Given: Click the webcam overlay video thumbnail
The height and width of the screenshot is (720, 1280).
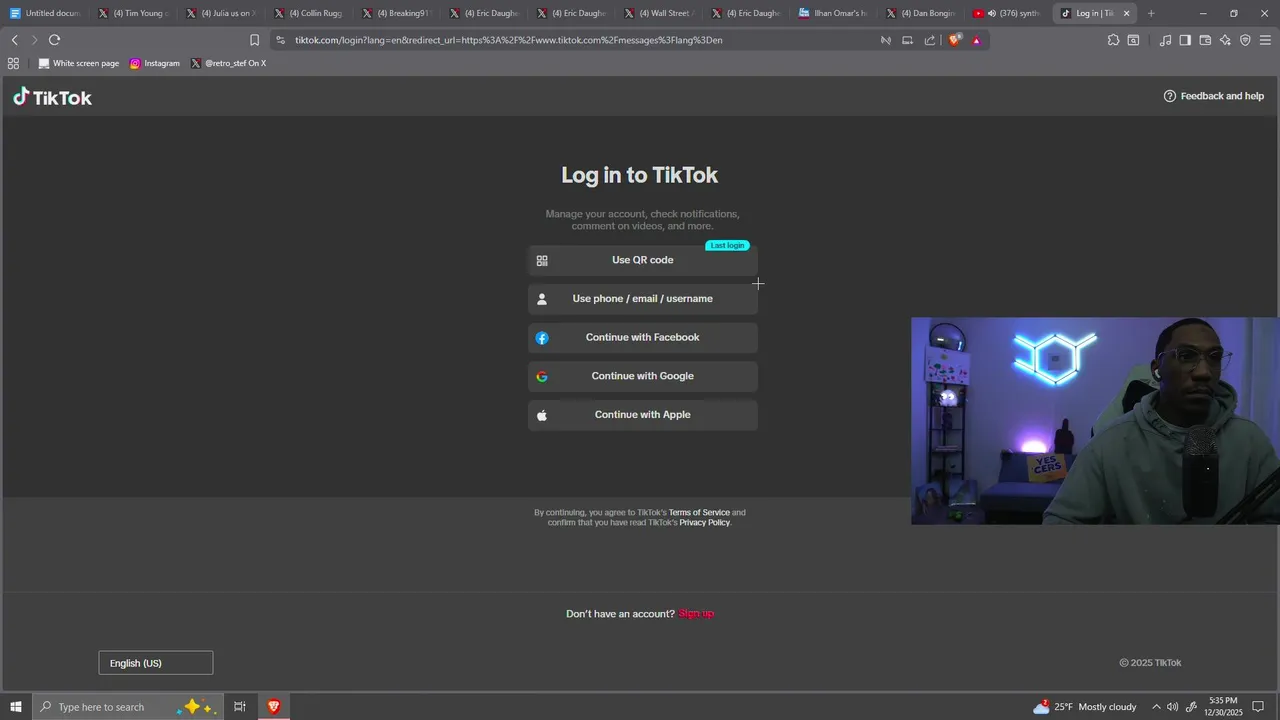Looking at the screenshot, I should click(x=1095, y=421).
